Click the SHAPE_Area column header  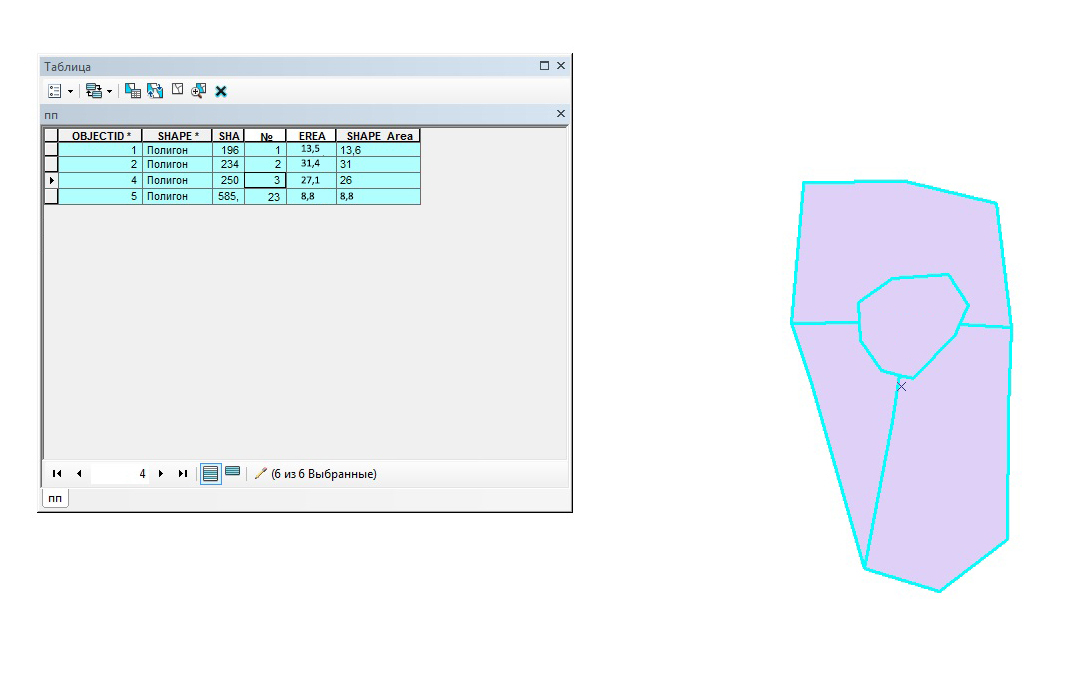point(378,136)
